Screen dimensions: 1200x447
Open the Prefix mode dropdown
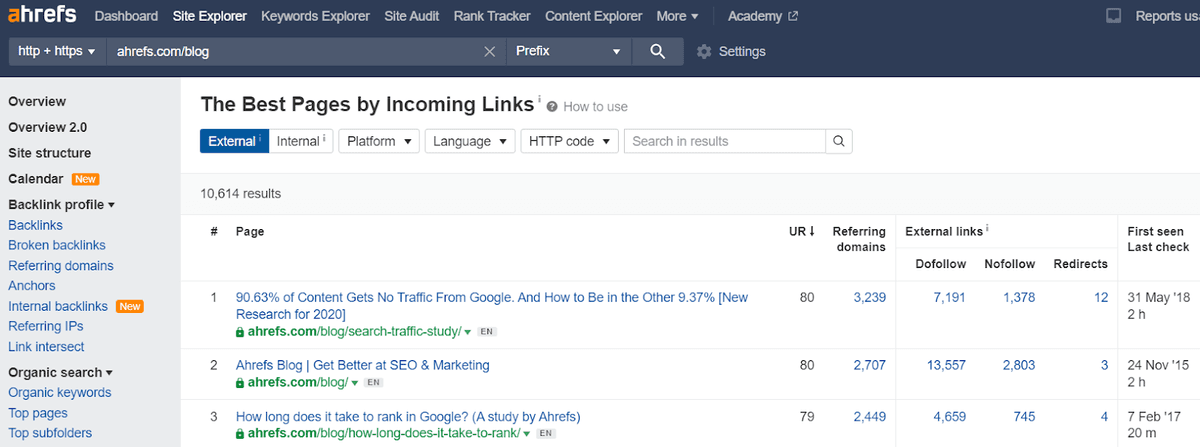pyautogui.click(x=570, y=51)
